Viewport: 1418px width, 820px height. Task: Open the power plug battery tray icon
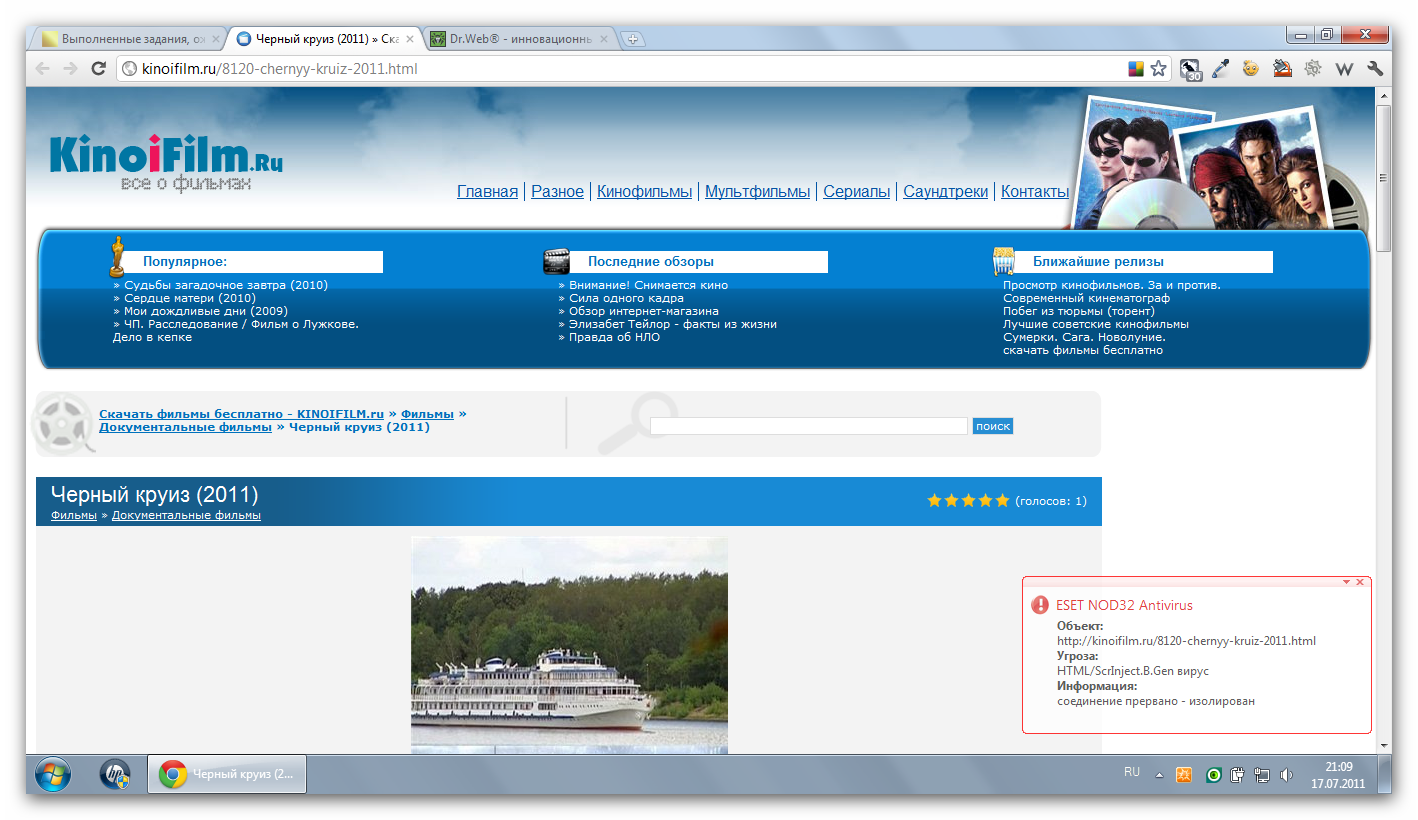(x=1237, y=774)
